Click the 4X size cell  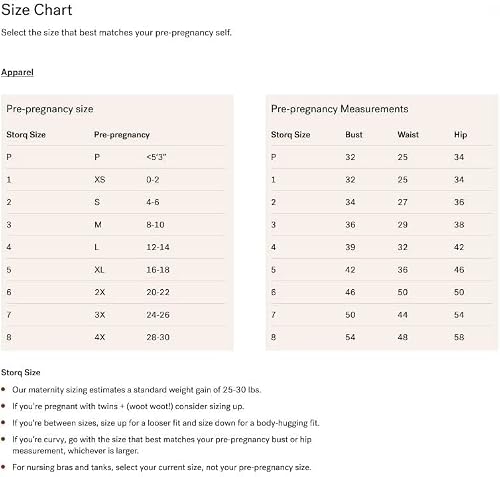[100, 337]
